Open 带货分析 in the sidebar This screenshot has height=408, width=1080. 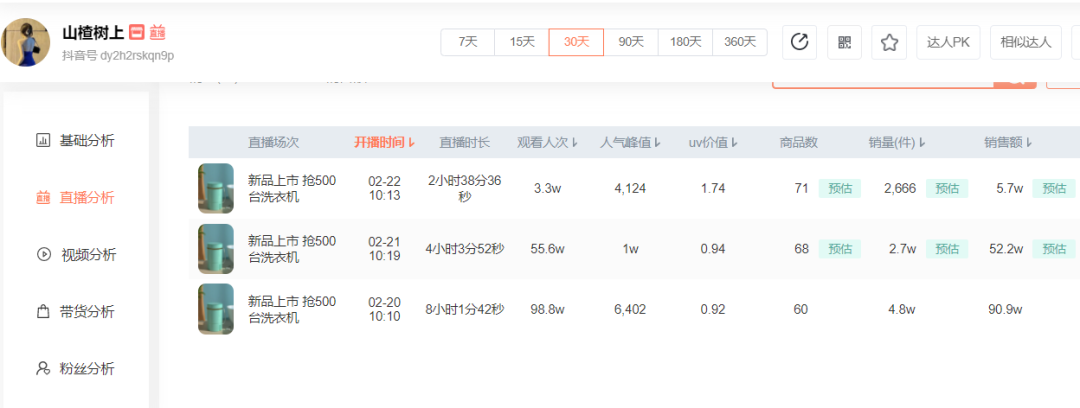76,312
